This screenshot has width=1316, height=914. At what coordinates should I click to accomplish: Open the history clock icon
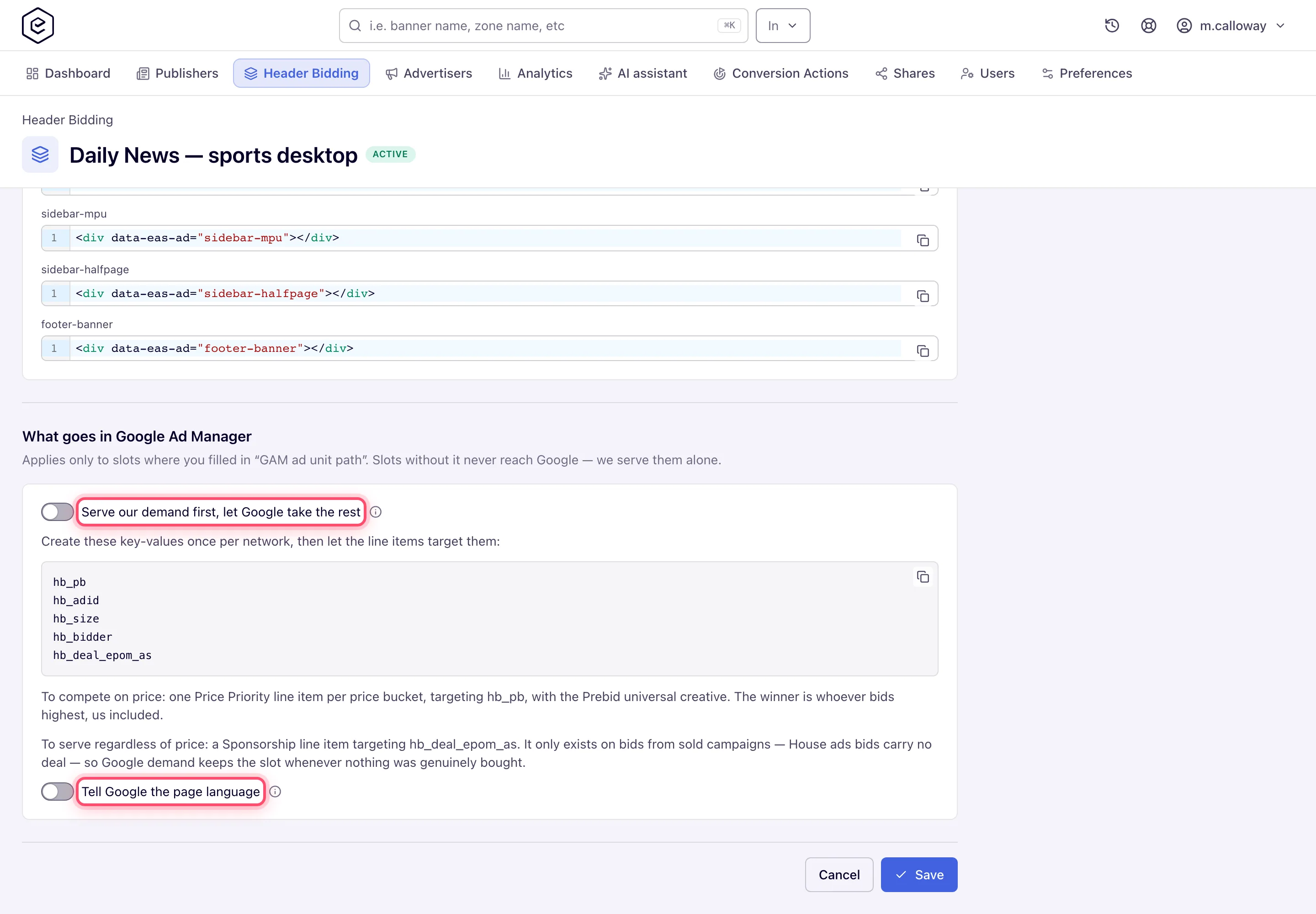1112,26
